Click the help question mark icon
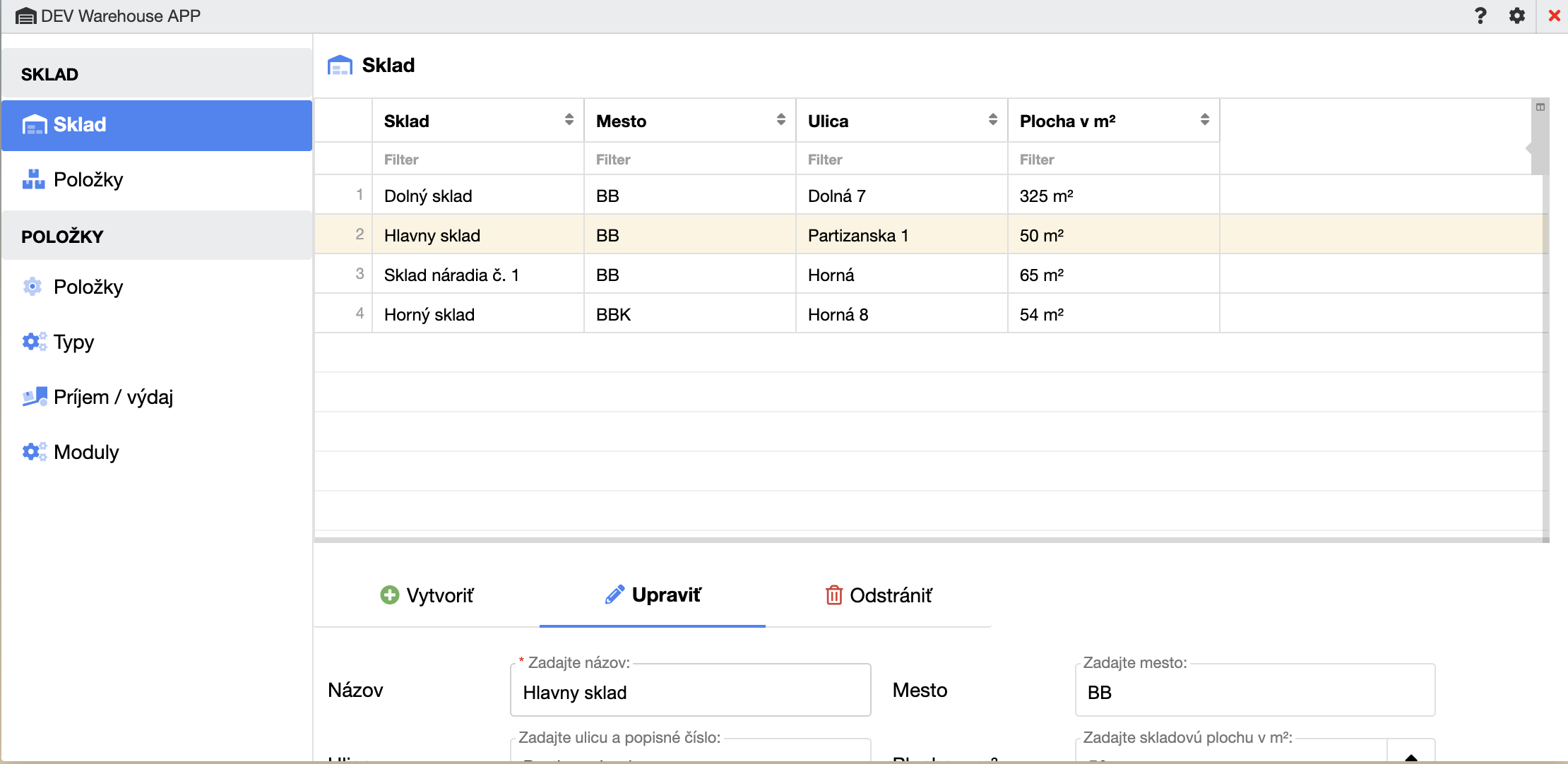 (1480, 16)
